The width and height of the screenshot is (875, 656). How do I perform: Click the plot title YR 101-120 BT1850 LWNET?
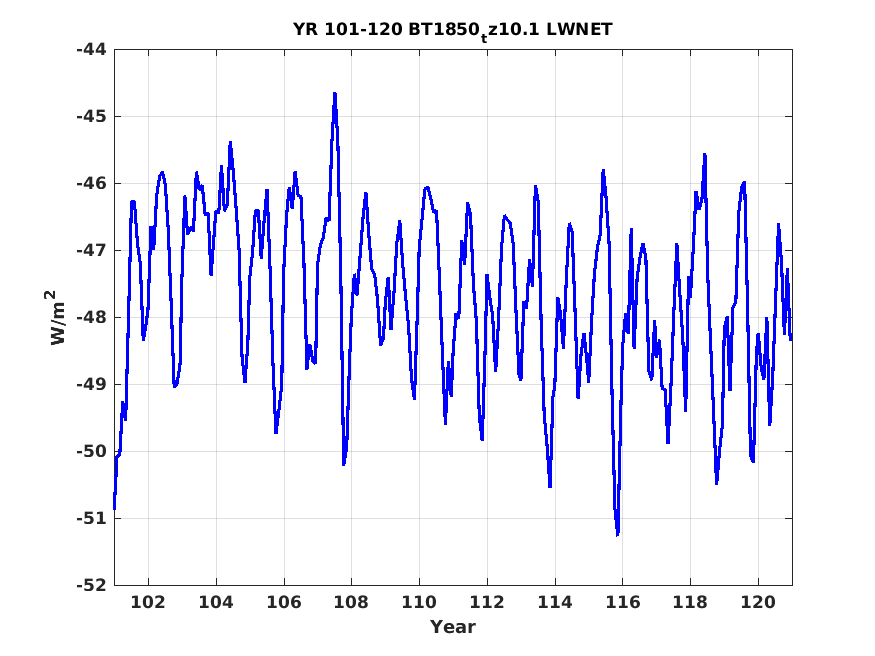(453, 30)
